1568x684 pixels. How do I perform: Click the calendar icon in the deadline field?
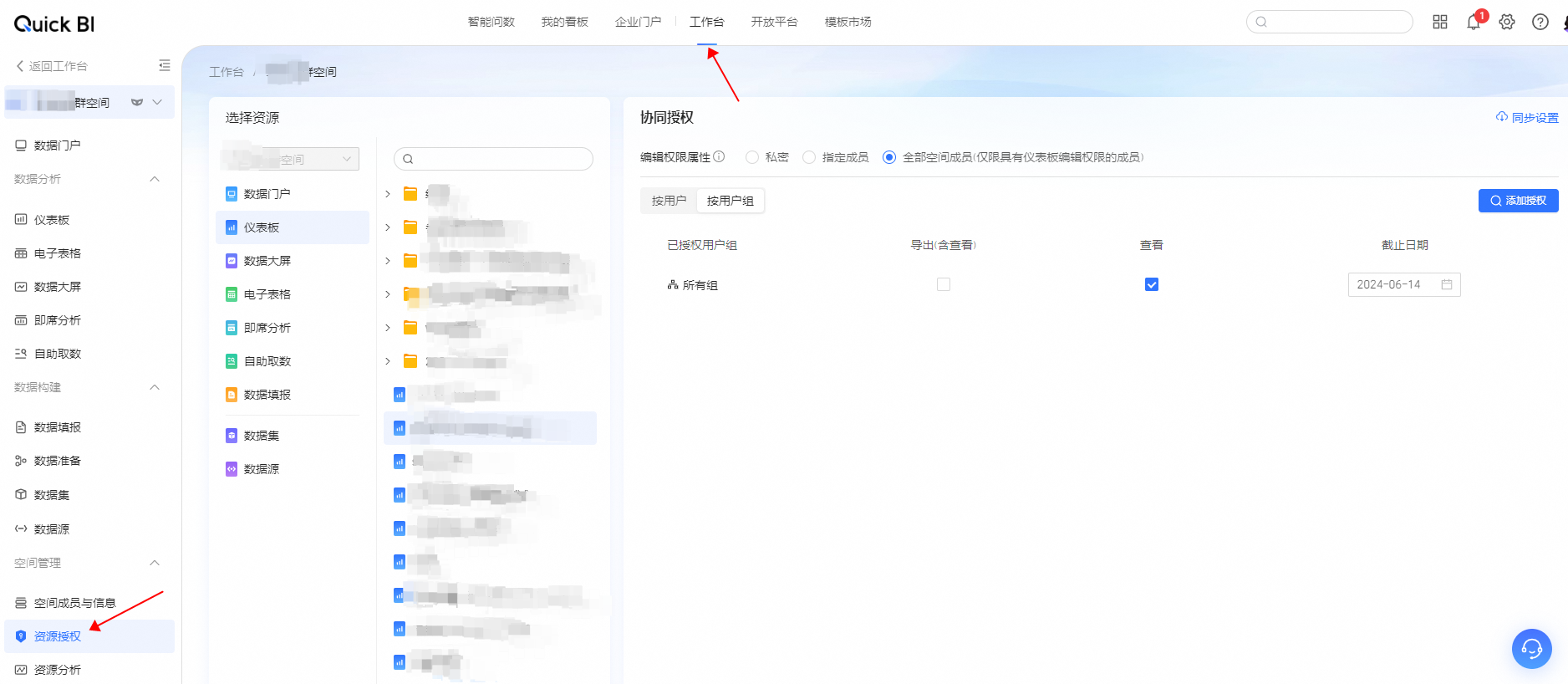[x=1446, y=285]
